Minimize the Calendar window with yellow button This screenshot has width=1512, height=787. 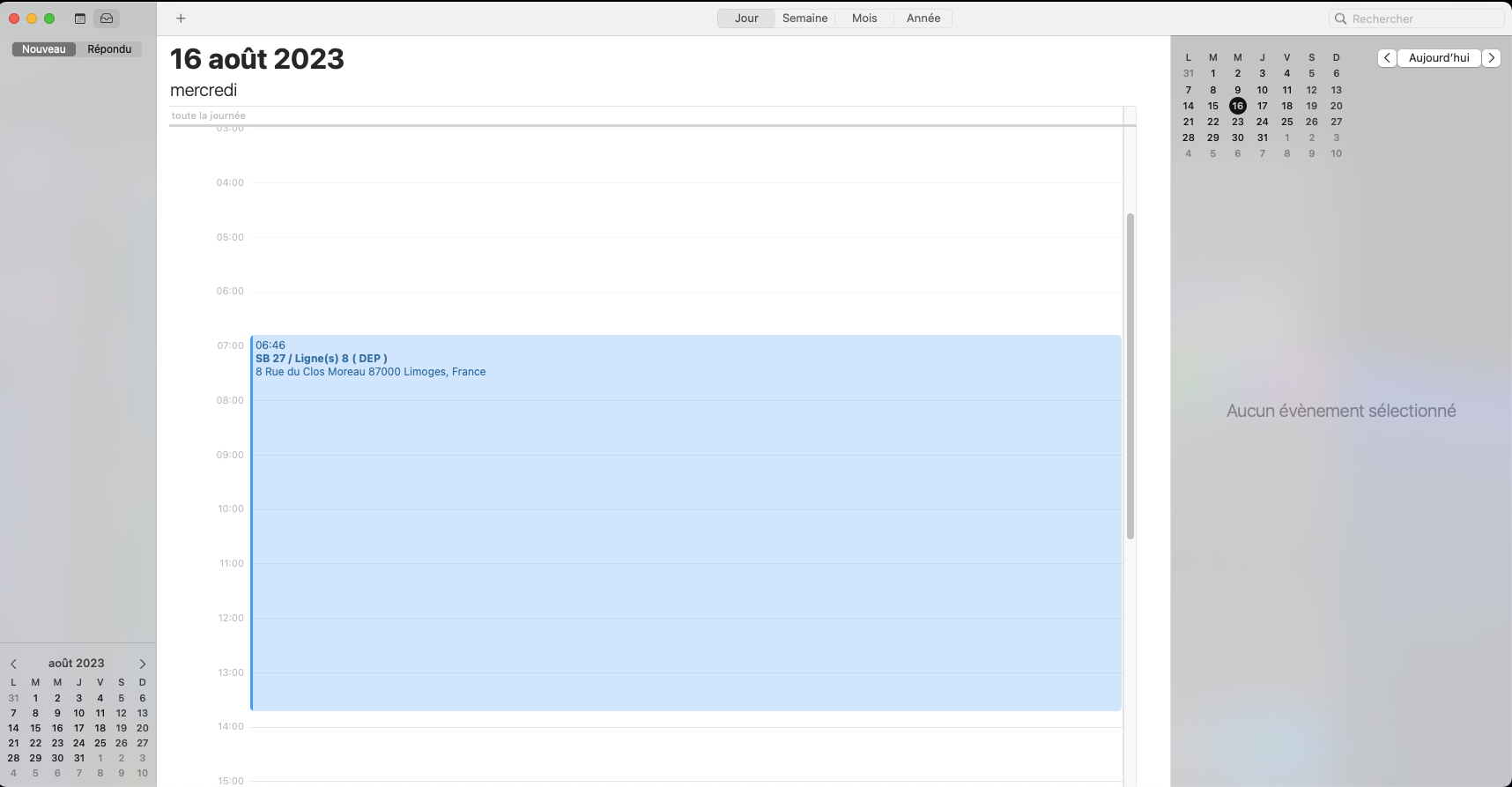pyautogui.click(x=32, y=19)
